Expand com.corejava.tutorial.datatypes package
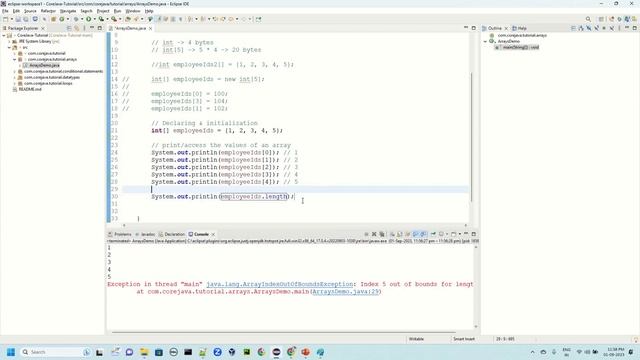This screenshot has height=360, width=640. click(x=15, y=77)
